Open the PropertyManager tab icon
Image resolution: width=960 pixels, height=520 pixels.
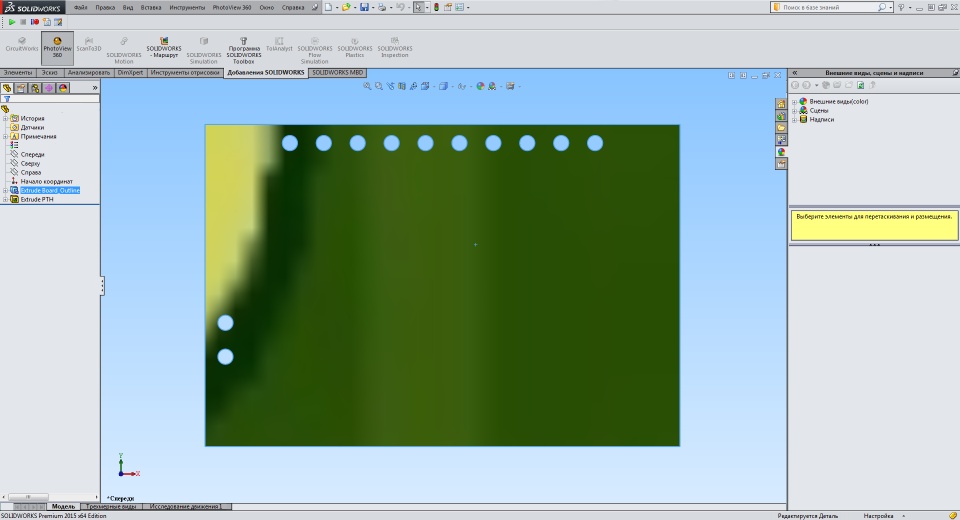21,88
